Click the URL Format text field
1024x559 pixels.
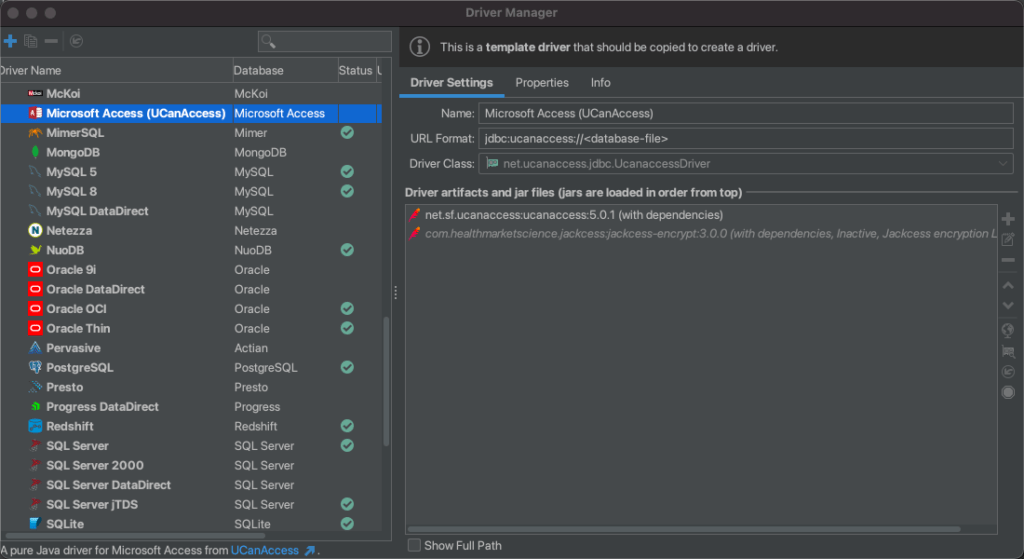745,139
